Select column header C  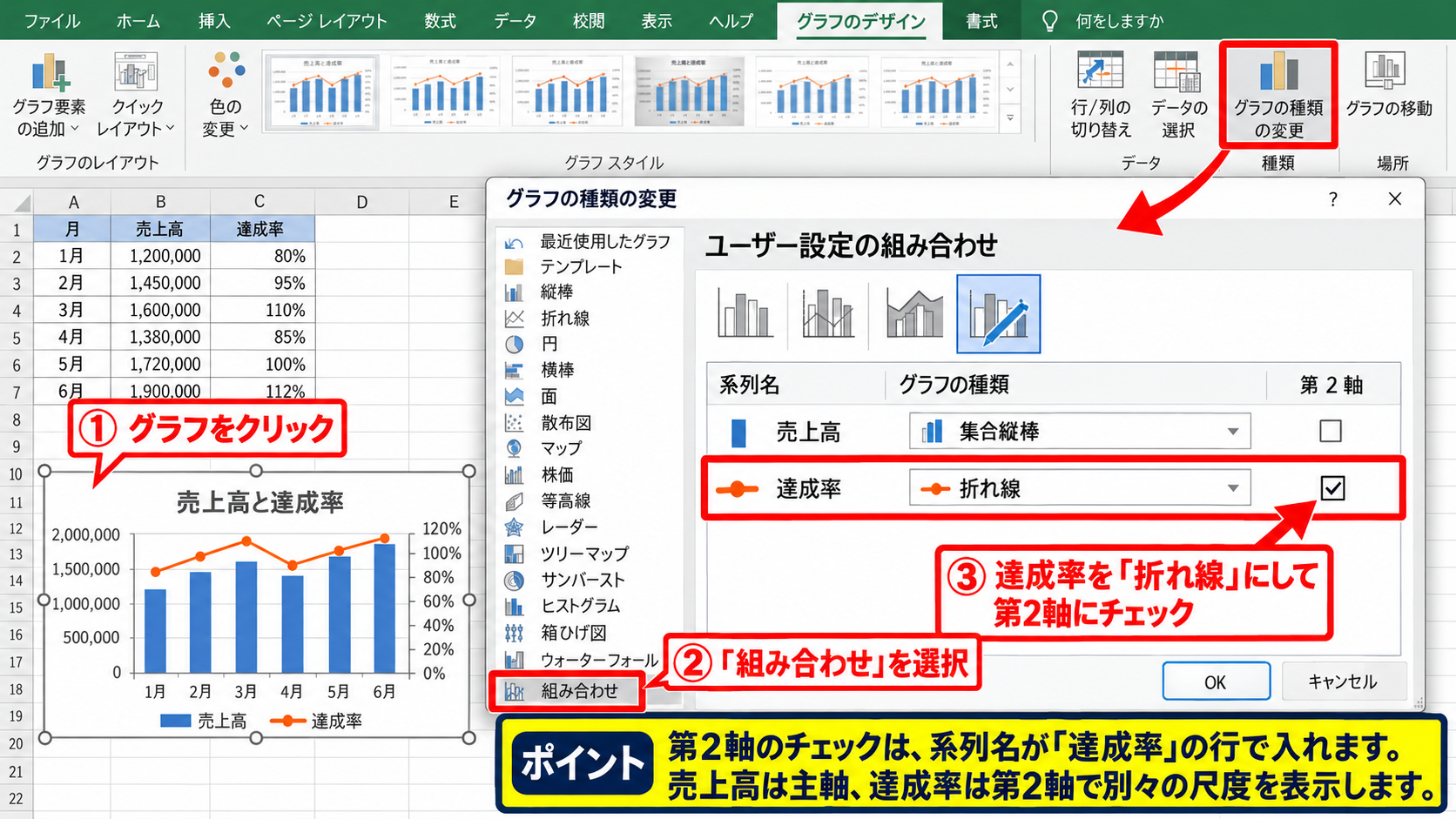click(260, 202)
